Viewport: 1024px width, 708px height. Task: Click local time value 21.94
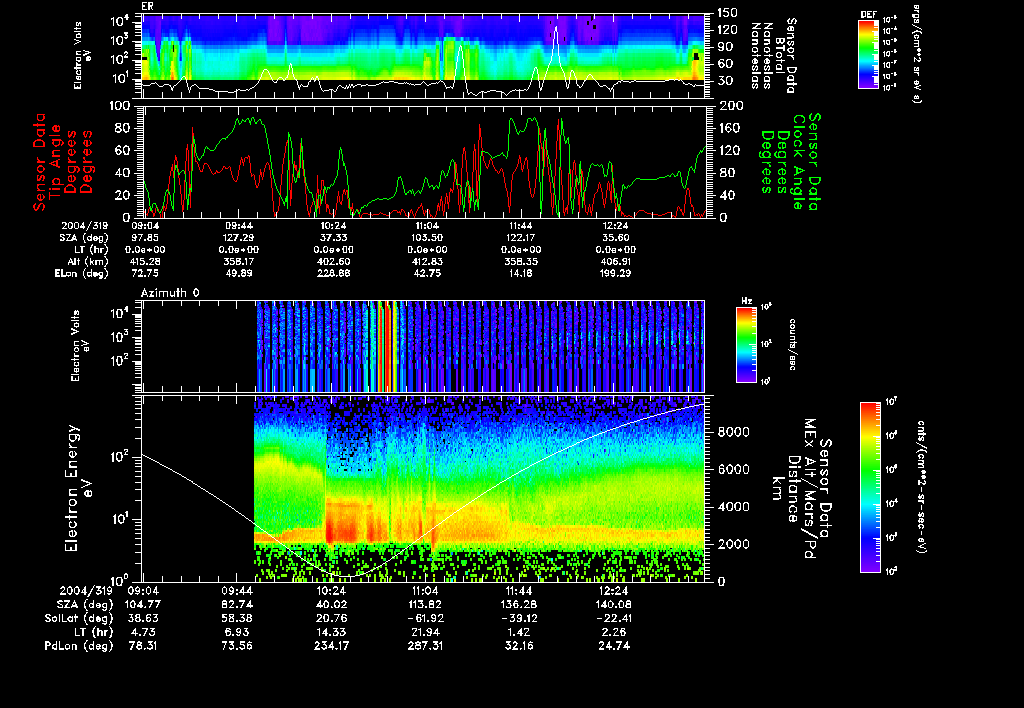click(x=425, y=632)
